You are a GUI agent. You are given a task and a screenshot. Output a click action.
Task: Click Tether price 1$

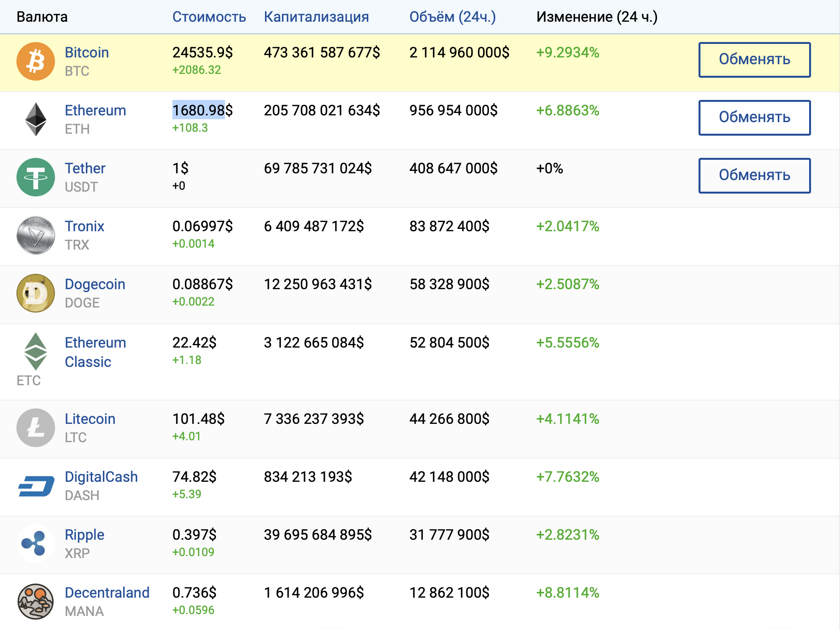181,168
